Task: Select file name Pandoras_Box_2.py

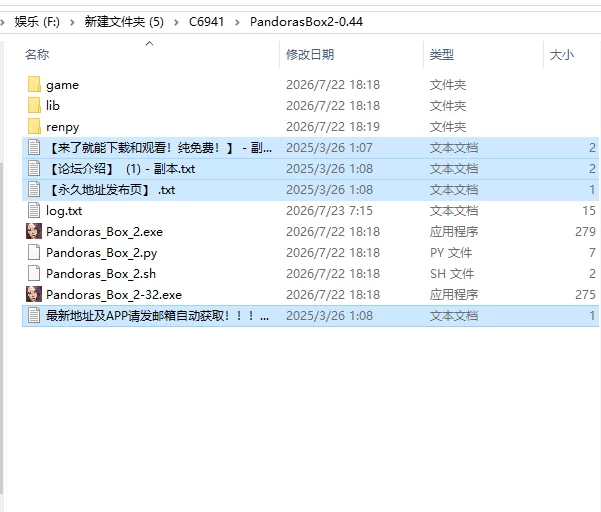Action: tap(102, 253)
